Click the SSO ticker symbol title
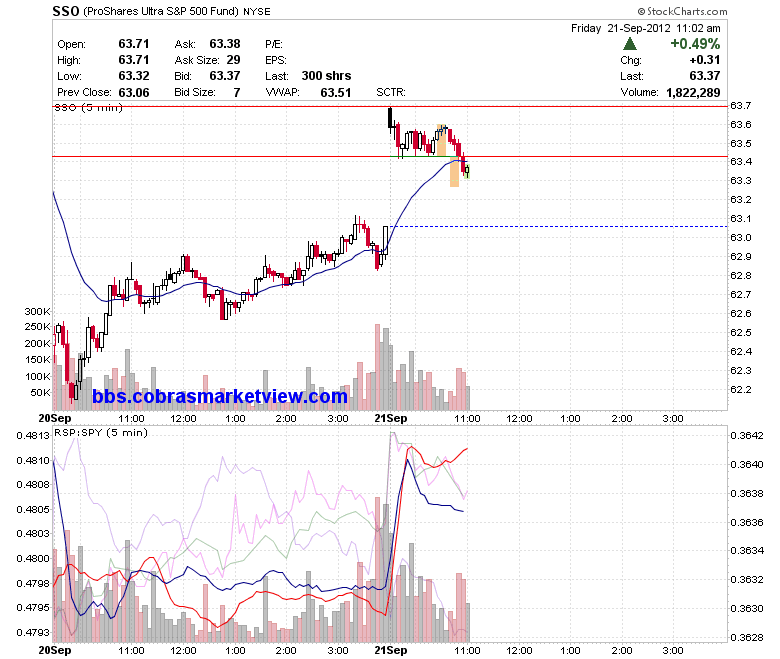This screenshot has width=780, height=659. coord(66,11)
